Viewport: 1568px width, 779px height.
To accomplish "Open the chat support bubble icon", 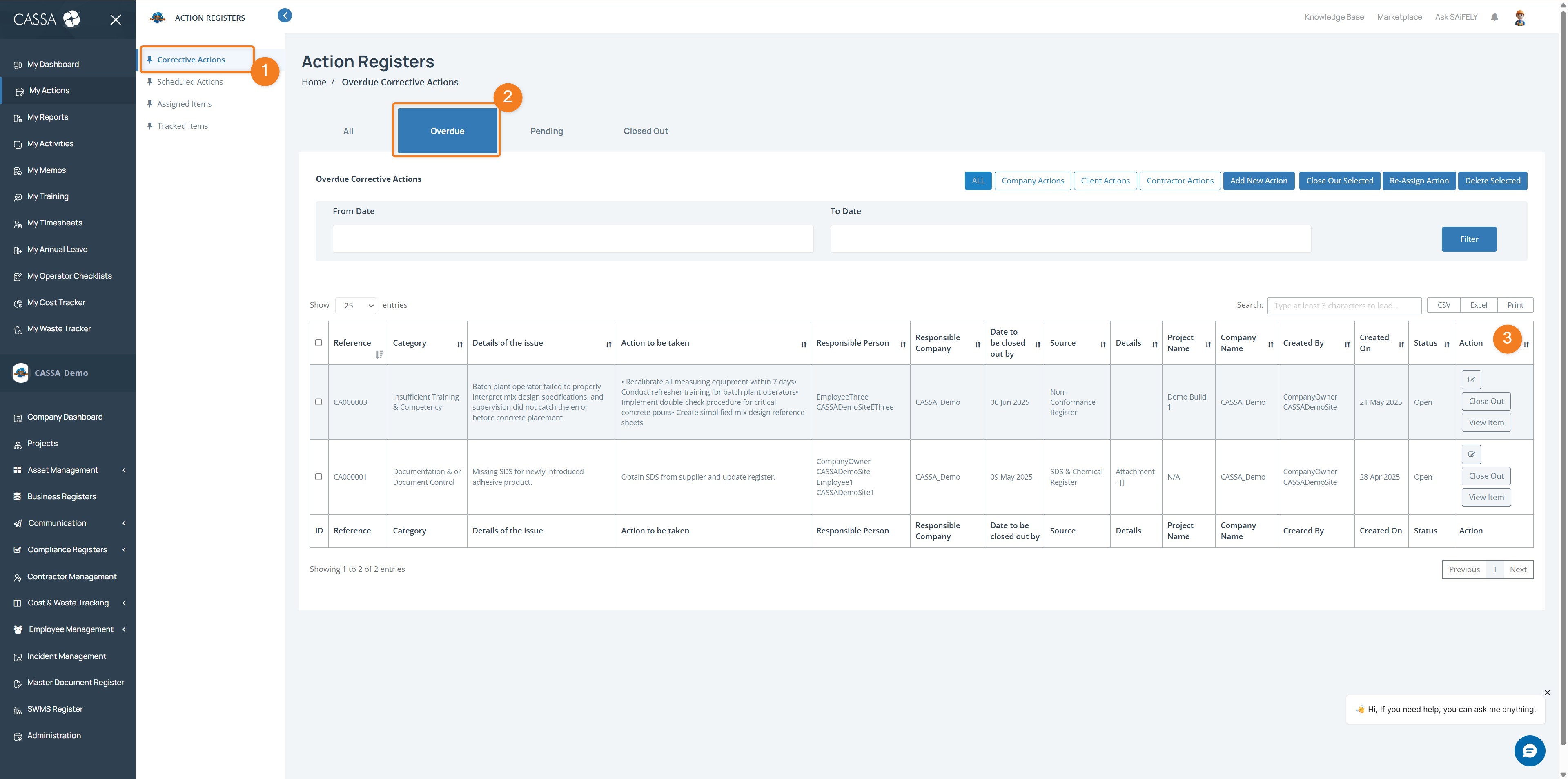I will point(1529,751).
